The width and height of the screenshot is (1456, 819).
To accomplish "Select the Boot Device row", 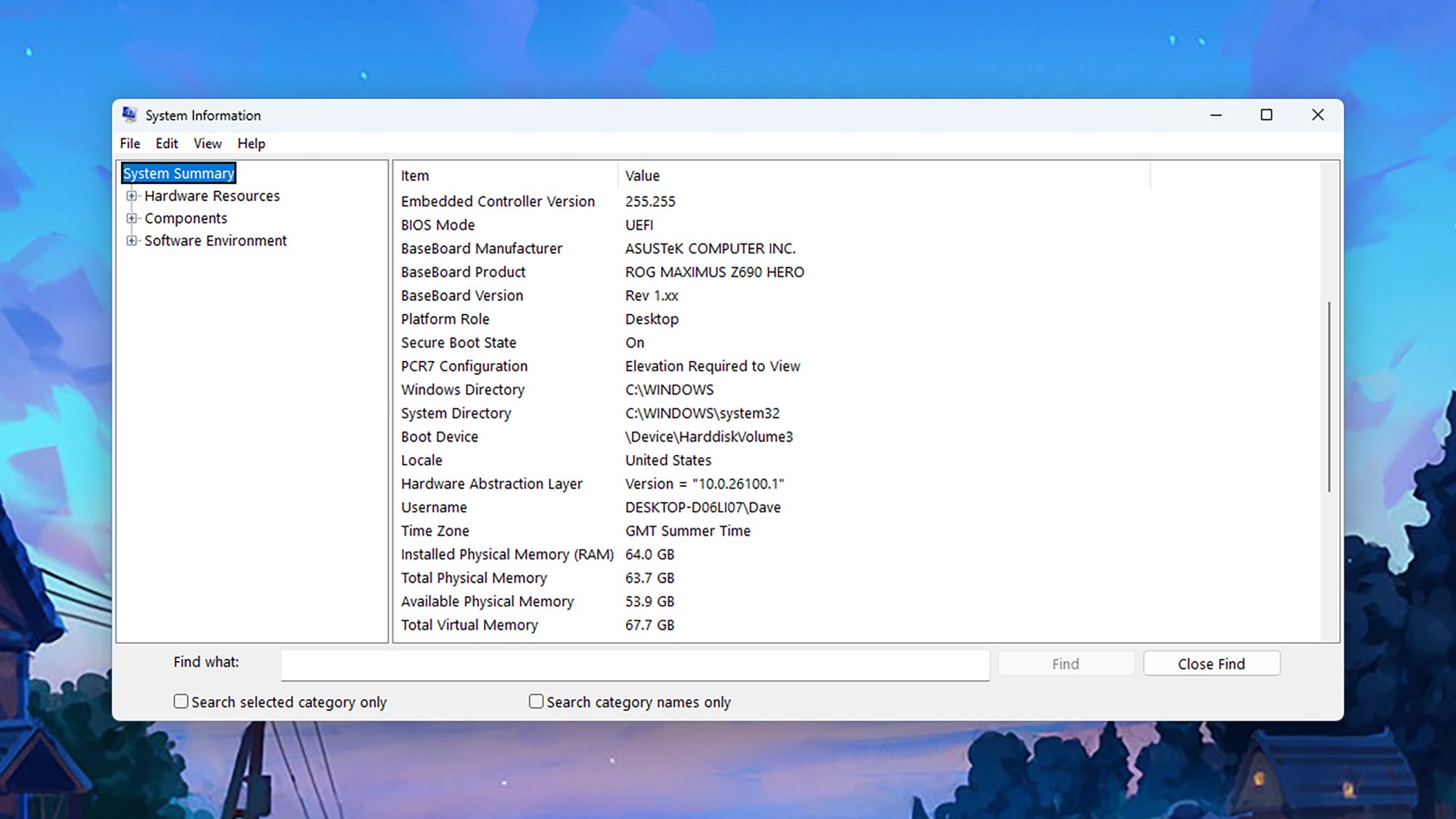I will [772, 437].
